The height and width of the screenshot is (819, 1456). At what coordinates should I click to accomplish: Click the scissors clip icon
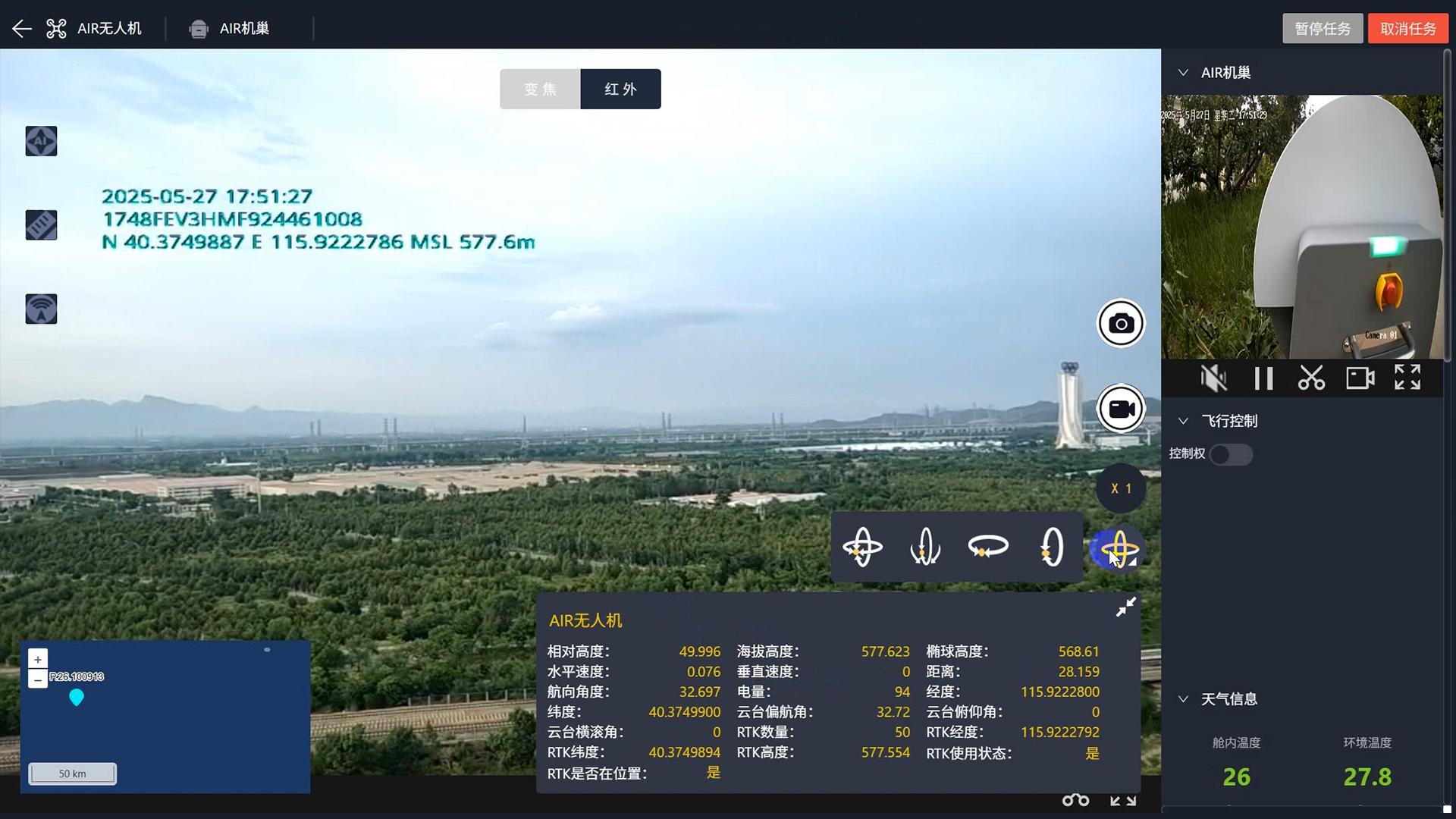[x=1311, y=378]
